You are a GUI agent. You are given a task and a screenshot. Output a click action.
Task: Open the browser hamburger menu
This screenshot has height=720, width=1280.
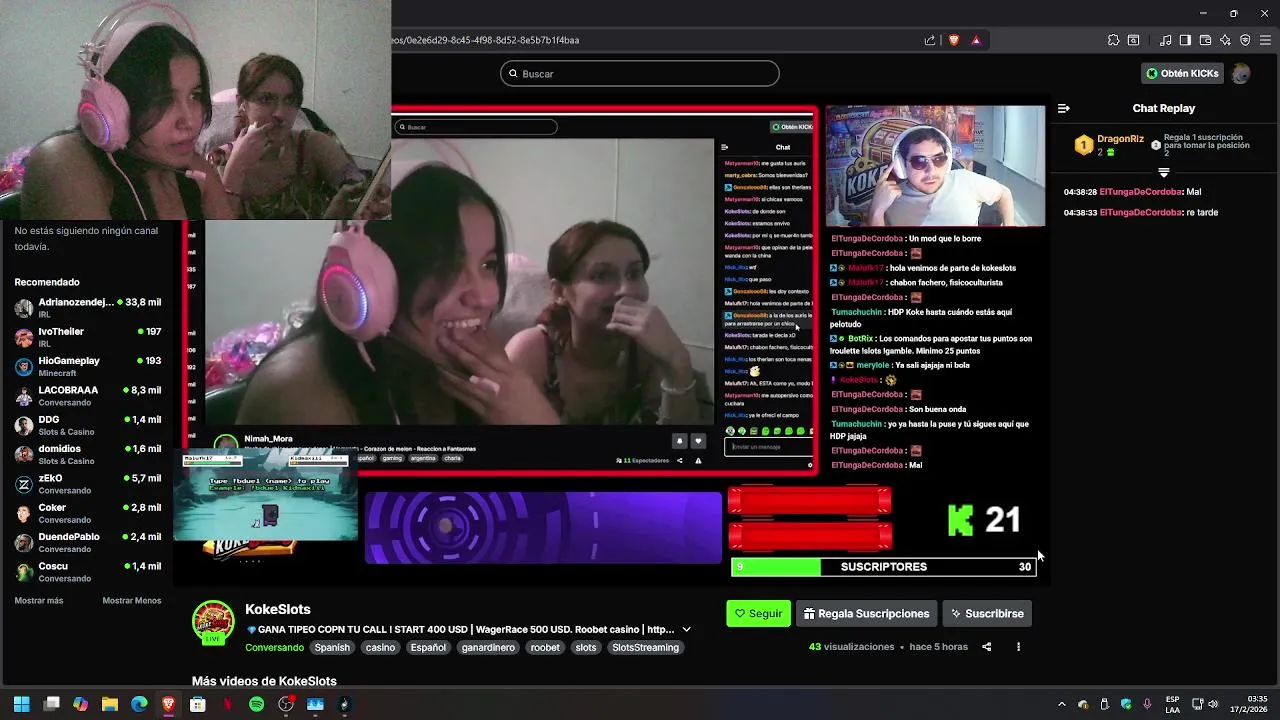[x=1265, y=40]
